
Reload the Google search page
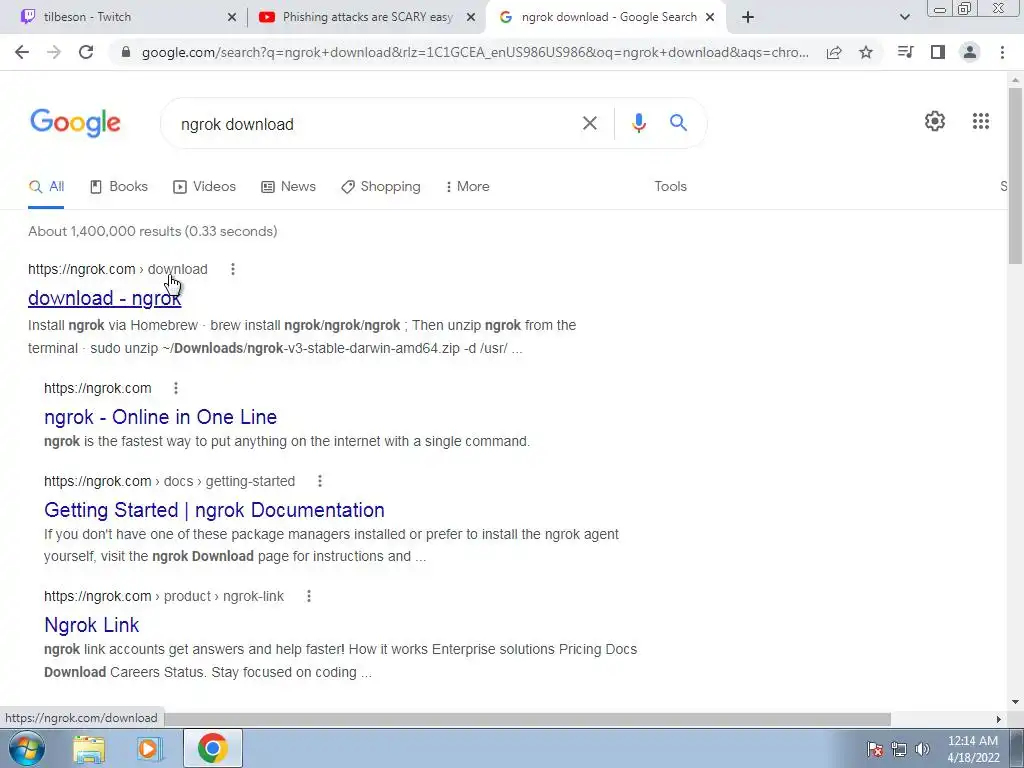pyautogui.click(x=86, y=52)
